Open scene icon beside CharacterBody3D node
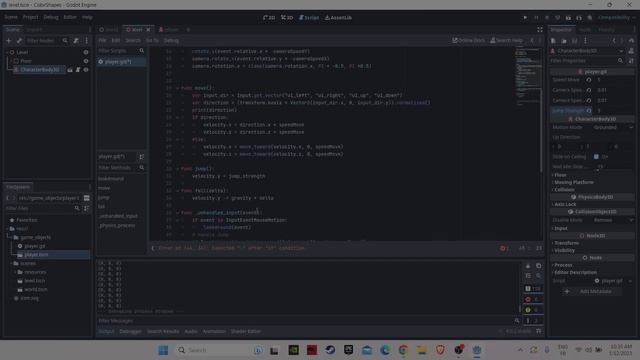The image size is (640, 360). point(70,70)
